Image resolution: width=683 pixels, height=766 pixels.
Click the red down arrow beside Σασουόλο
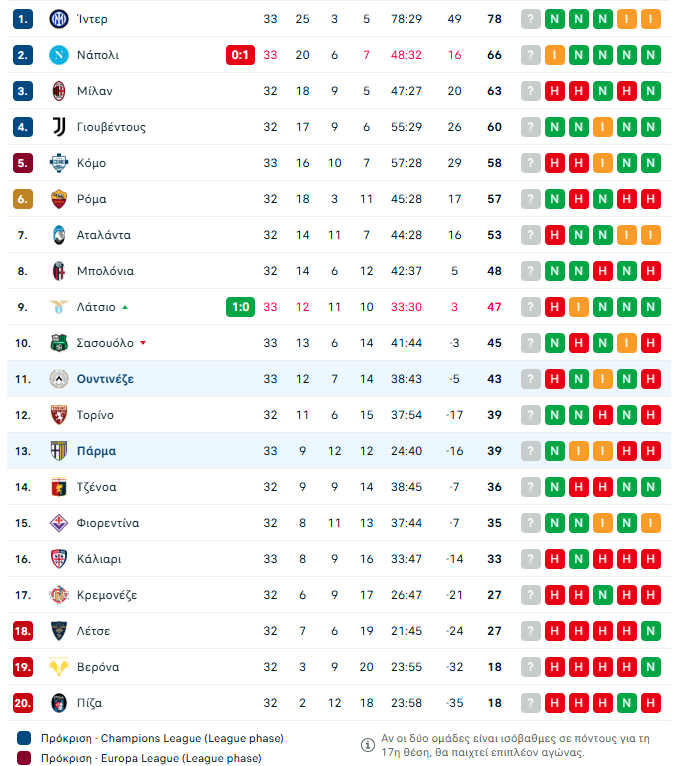[x=143, y=343]
